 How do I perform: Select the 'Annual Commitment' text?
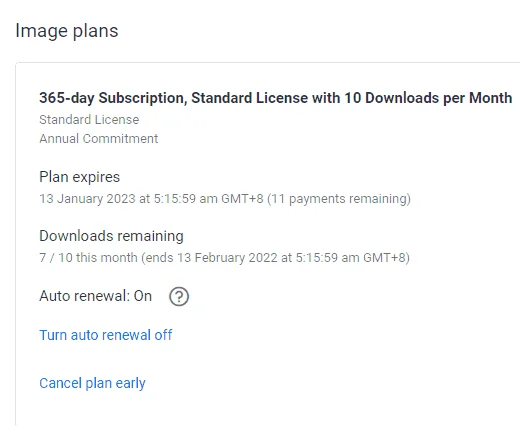(x=99, y=139)
